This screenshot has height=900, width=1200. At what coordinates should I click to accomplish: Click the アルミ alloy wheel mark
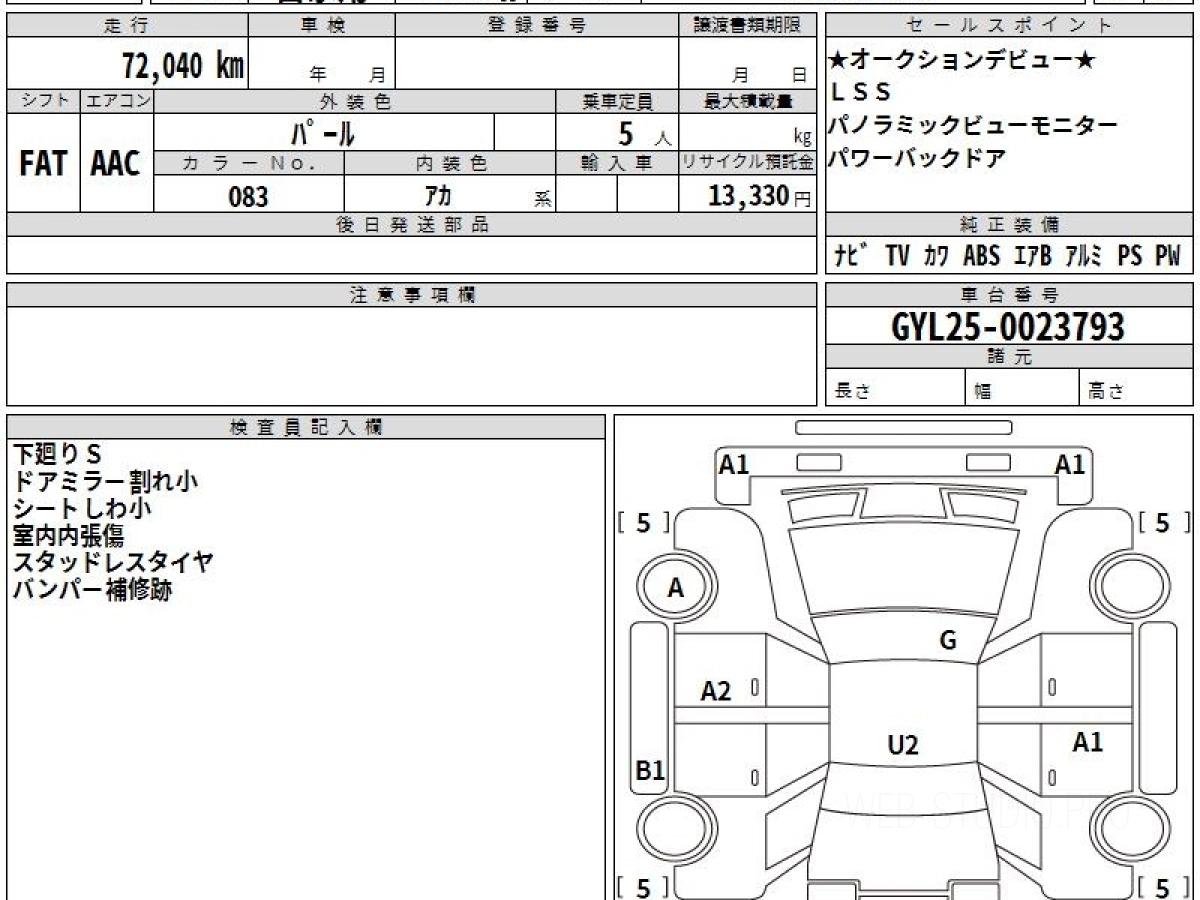1084,256
